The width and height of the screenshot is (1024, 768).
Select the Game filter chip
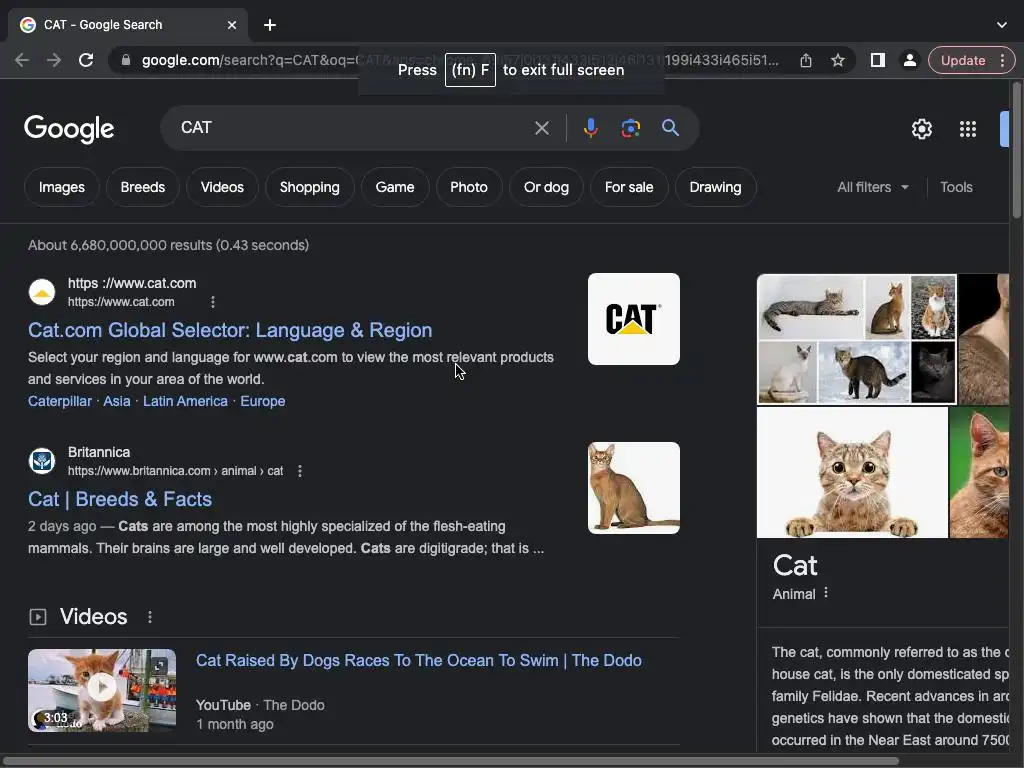coord(394,187)
